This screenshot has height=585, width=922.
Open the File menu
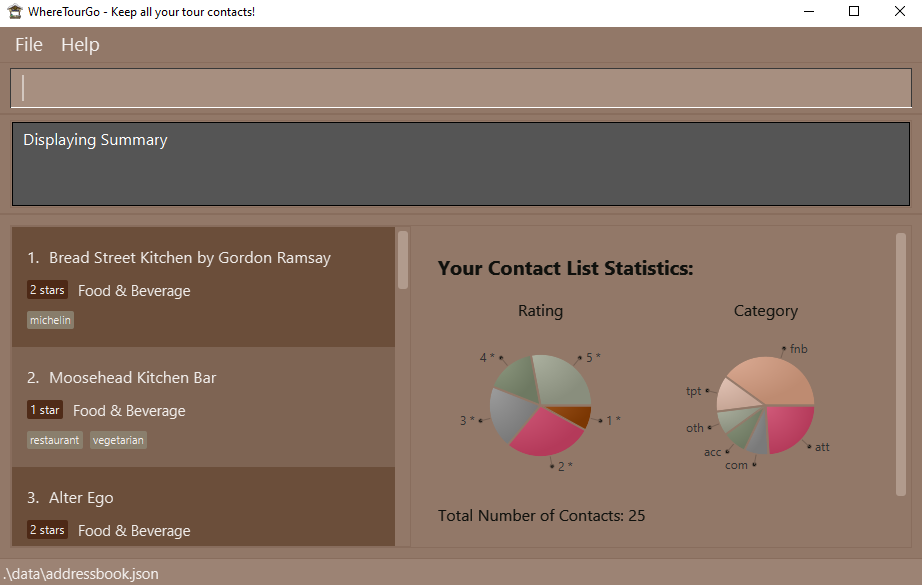pyautogui.click(x=29, y=45)
